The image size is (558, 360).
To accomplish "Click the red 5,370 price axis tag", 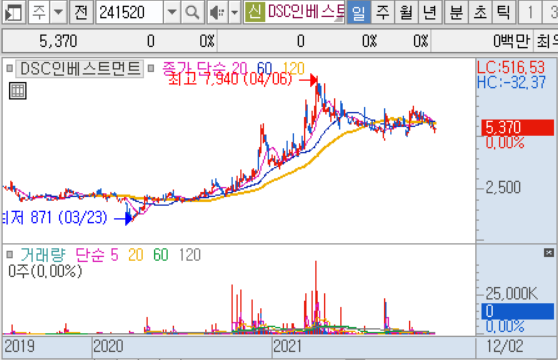I will pos(517,128).
